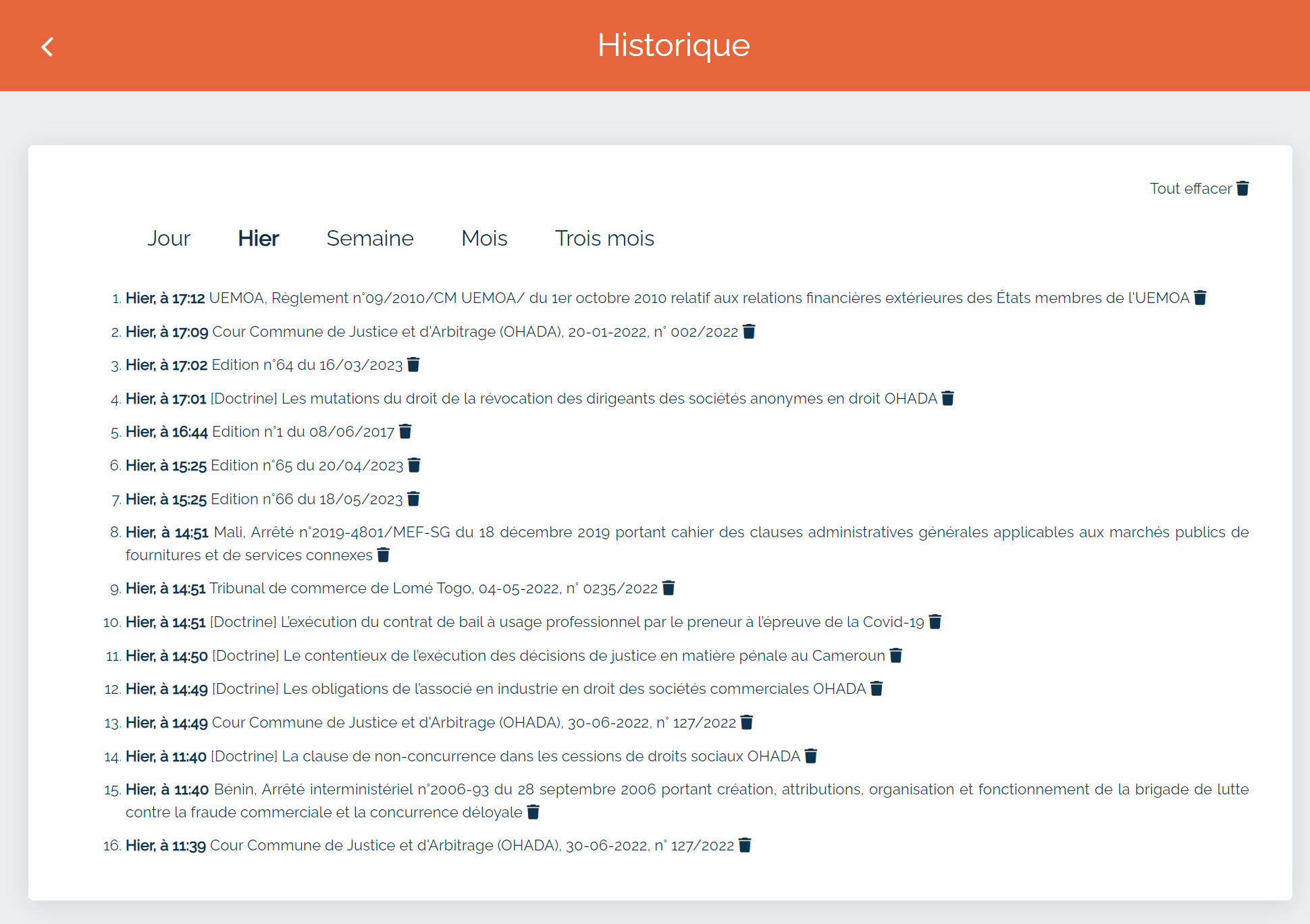
Task: Remove Edition n°1 du 08/06/2017 entry
Action: pyautogui.click(x=405, y=431)
